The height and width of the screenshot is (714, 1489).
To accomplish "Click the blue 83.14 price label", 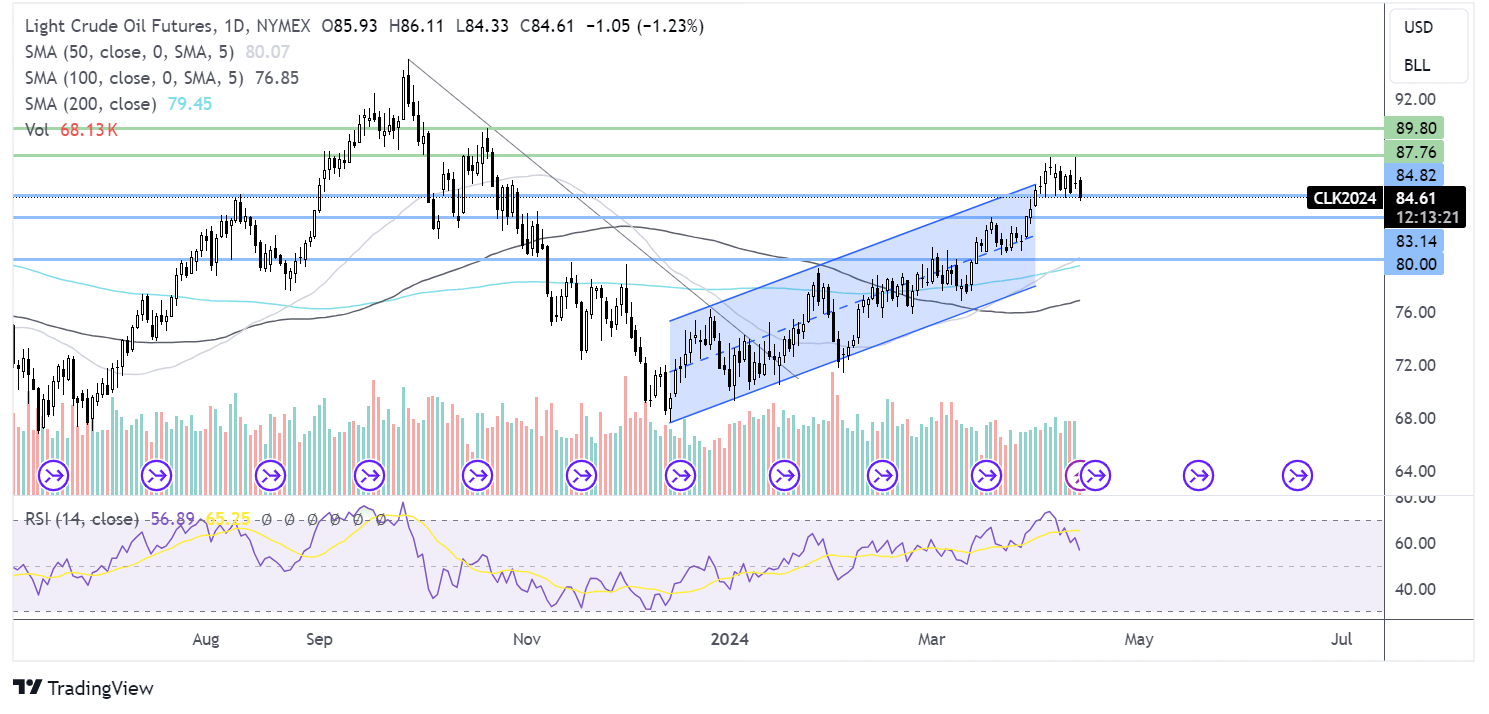I will point(1414,241).
